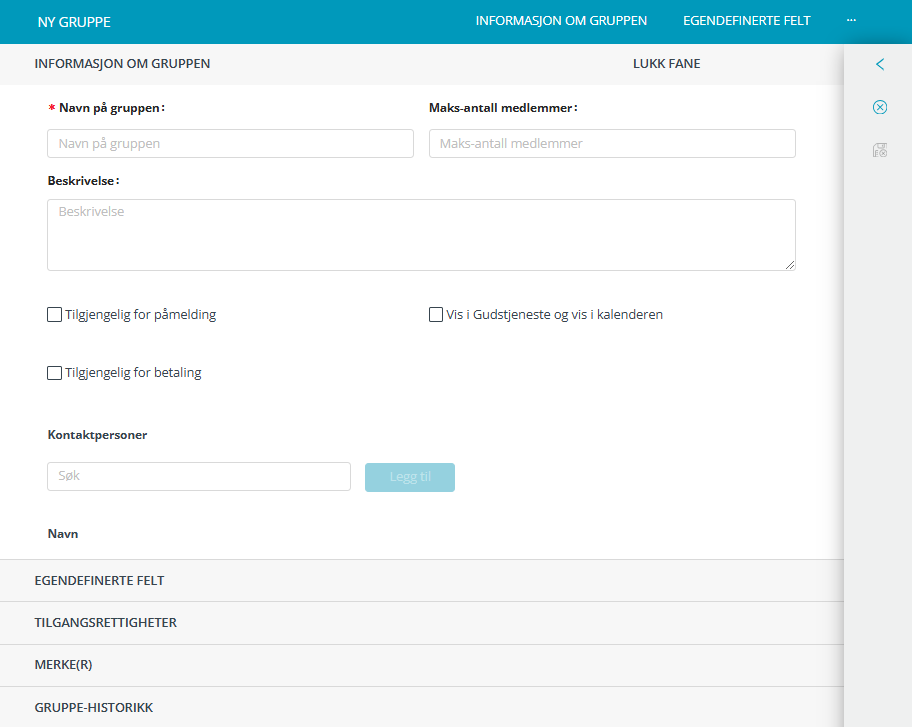Expand the Merke(r) section

click(63, 665)
